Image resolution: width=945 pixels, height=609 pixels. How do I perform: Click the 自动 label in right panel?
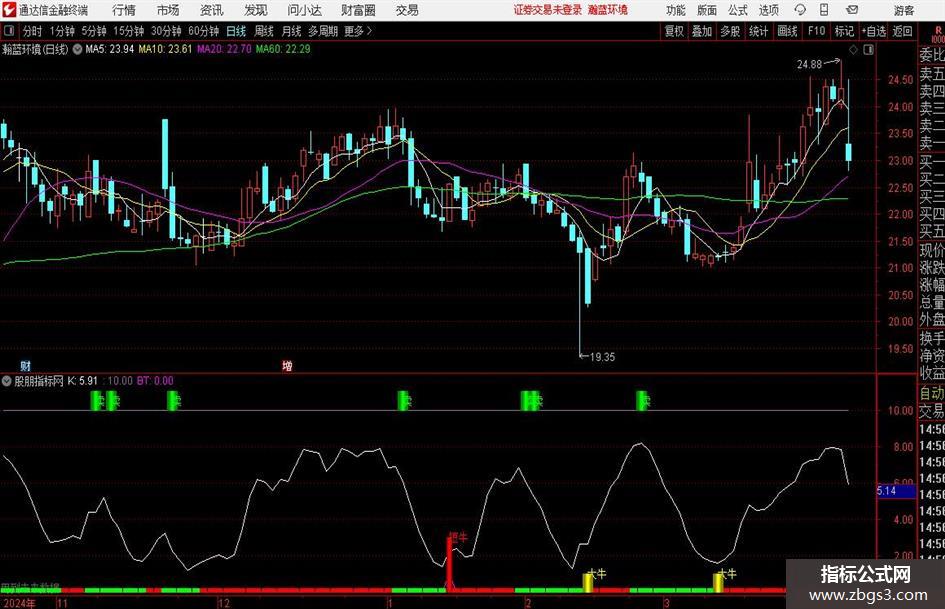(x=932, y=393)
